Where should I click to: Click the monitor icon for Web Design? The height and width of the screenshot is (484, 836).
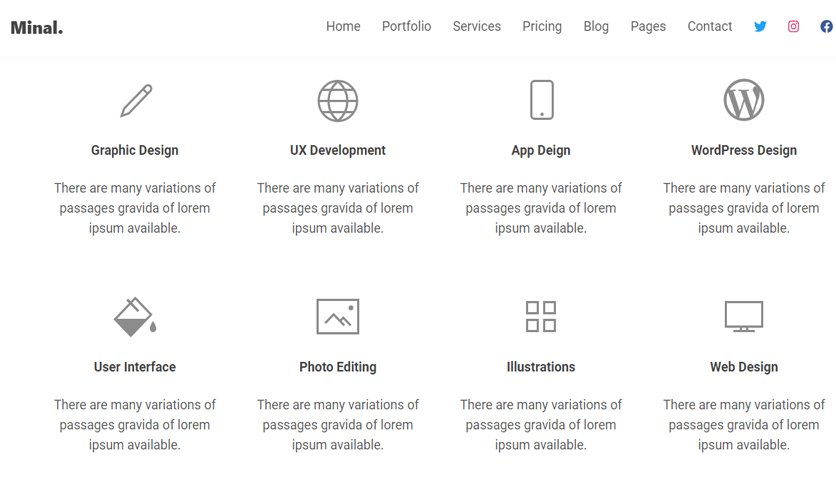pyautogui.click(x=744, y=317)
